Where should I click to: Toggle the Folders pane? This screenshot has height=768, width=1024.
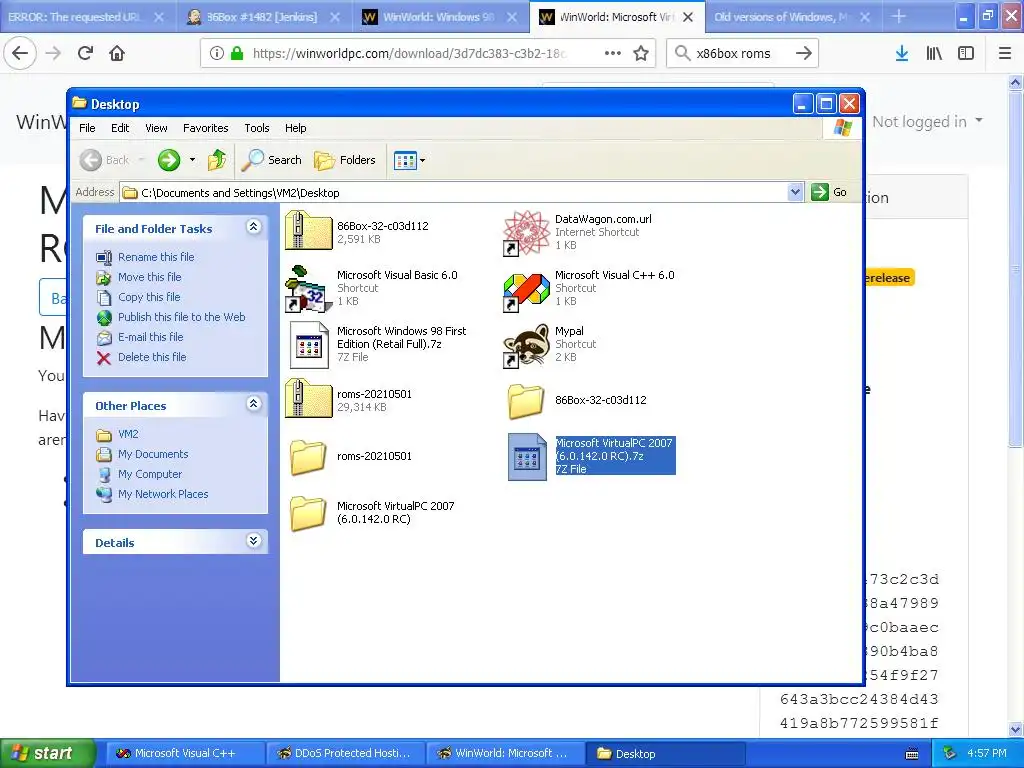tap(345, 160)
